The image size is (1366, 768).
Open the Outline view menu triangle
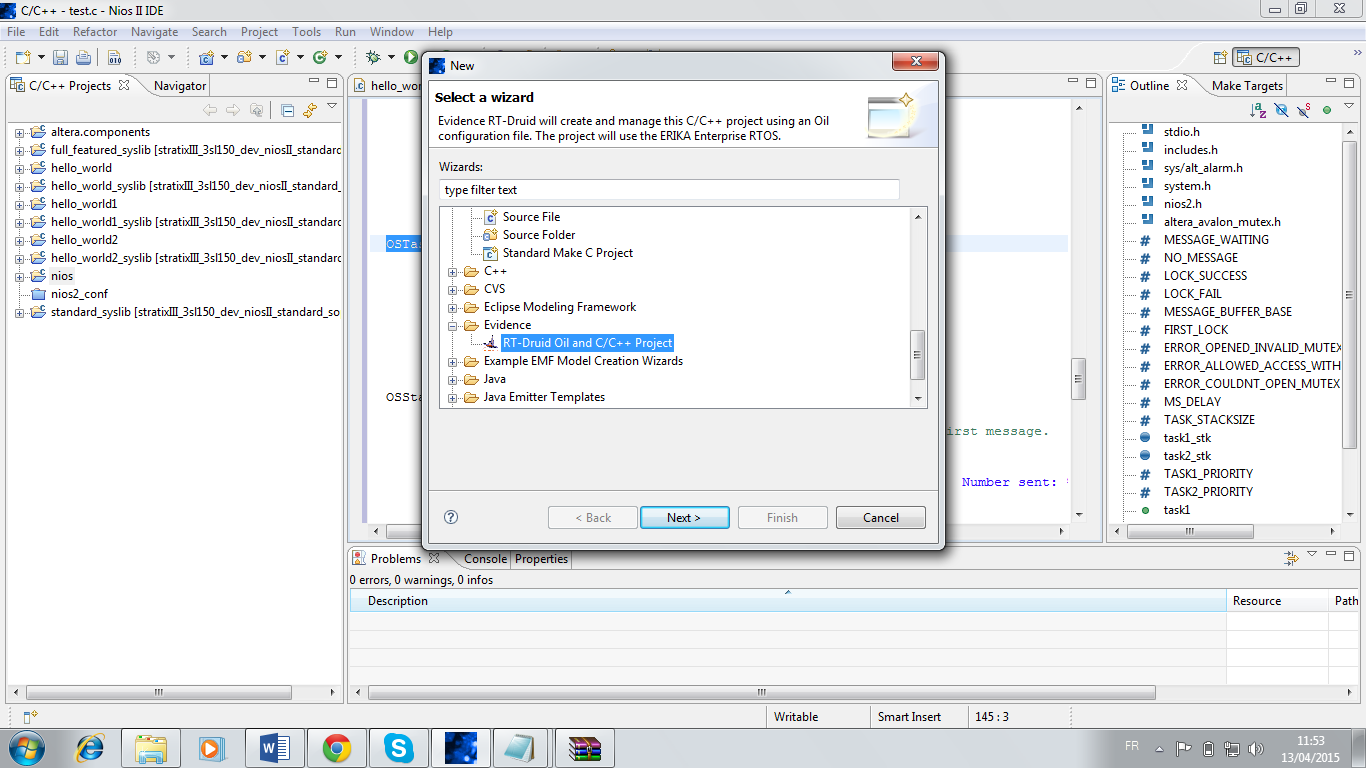[1348, 108]
